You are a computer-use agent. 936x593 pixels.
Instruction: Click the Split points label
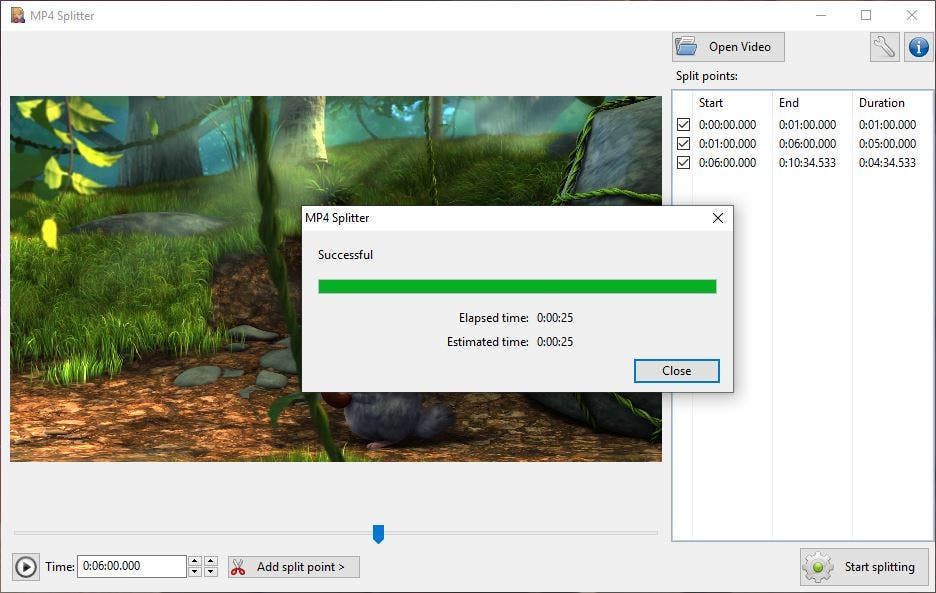(706, 76)
